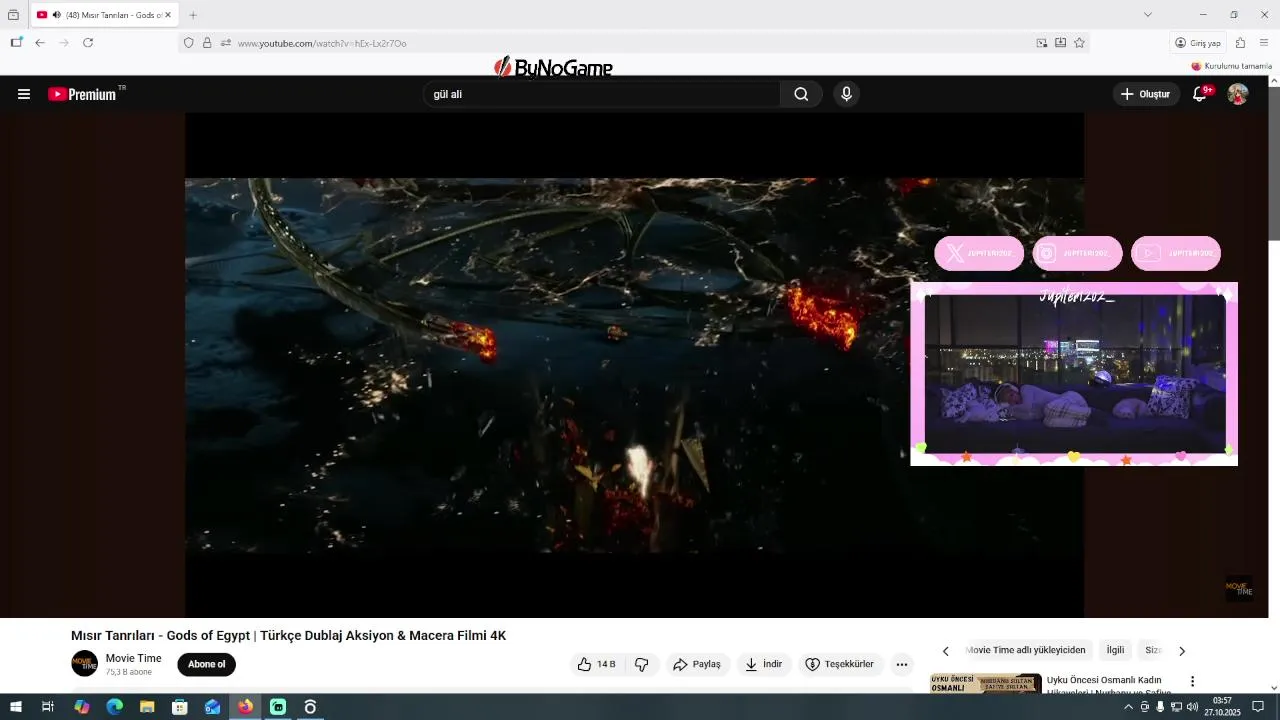Open Microsoft Store from taskbar
1280x720 pixels.
click(180, 707)
